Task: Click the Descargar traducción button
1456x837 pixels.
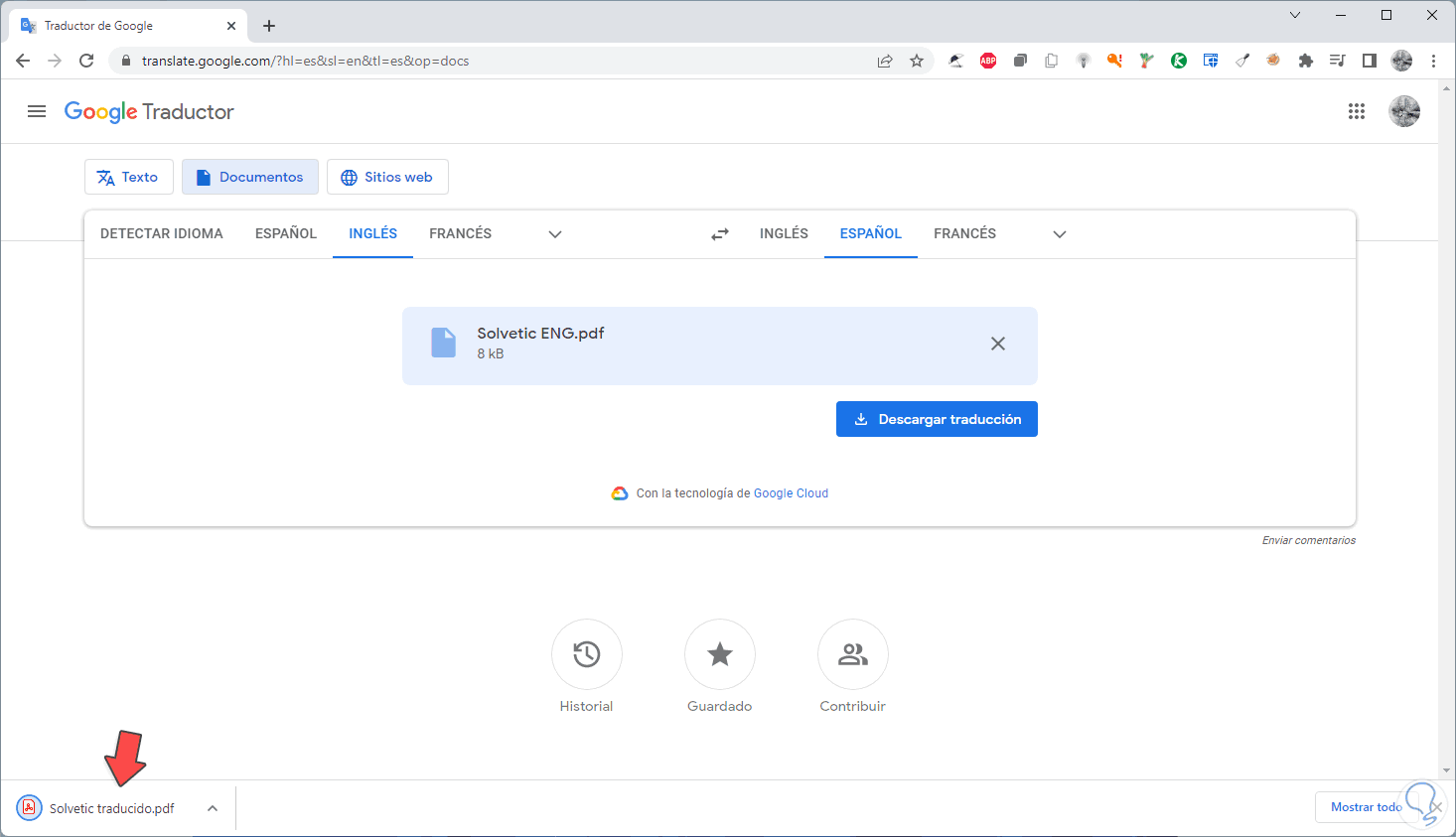Action: click(937, 419)
